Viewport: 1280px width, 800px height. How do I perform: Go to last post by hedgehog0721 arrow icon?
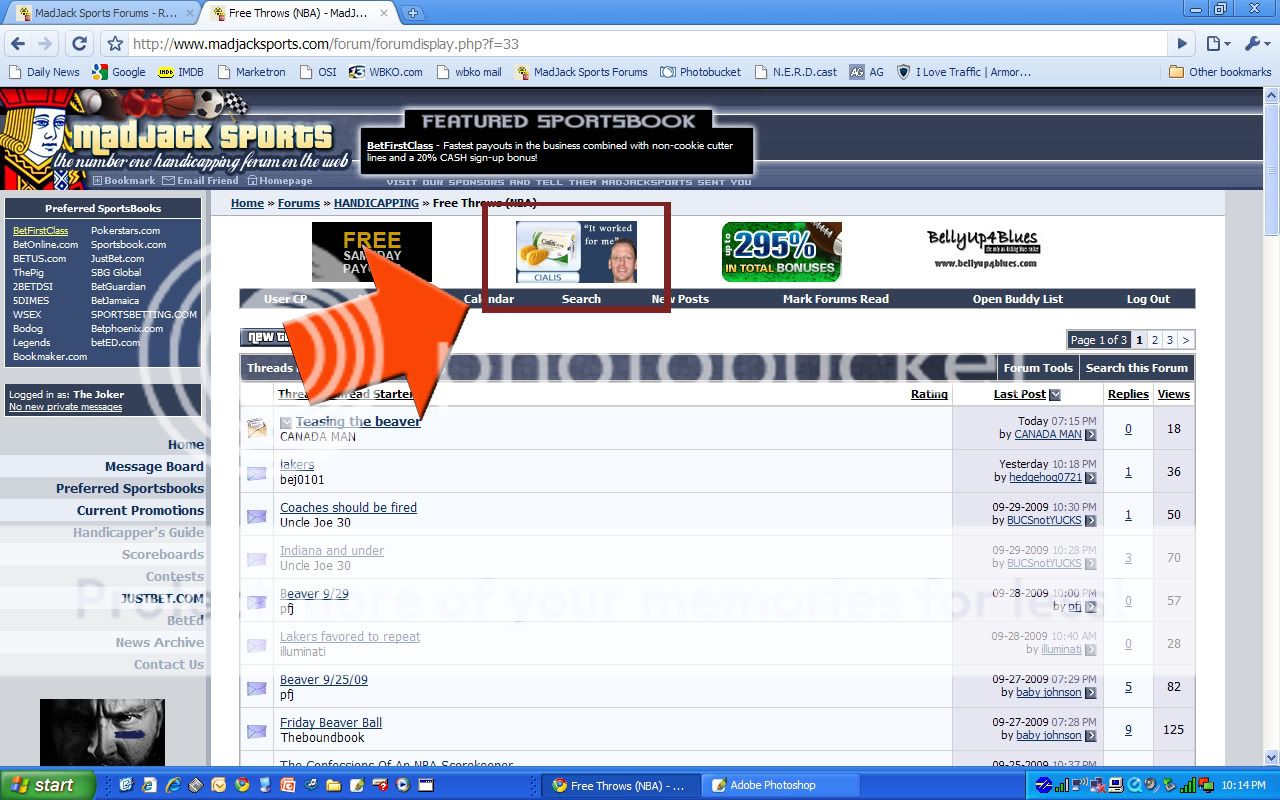coord(1090,478)
